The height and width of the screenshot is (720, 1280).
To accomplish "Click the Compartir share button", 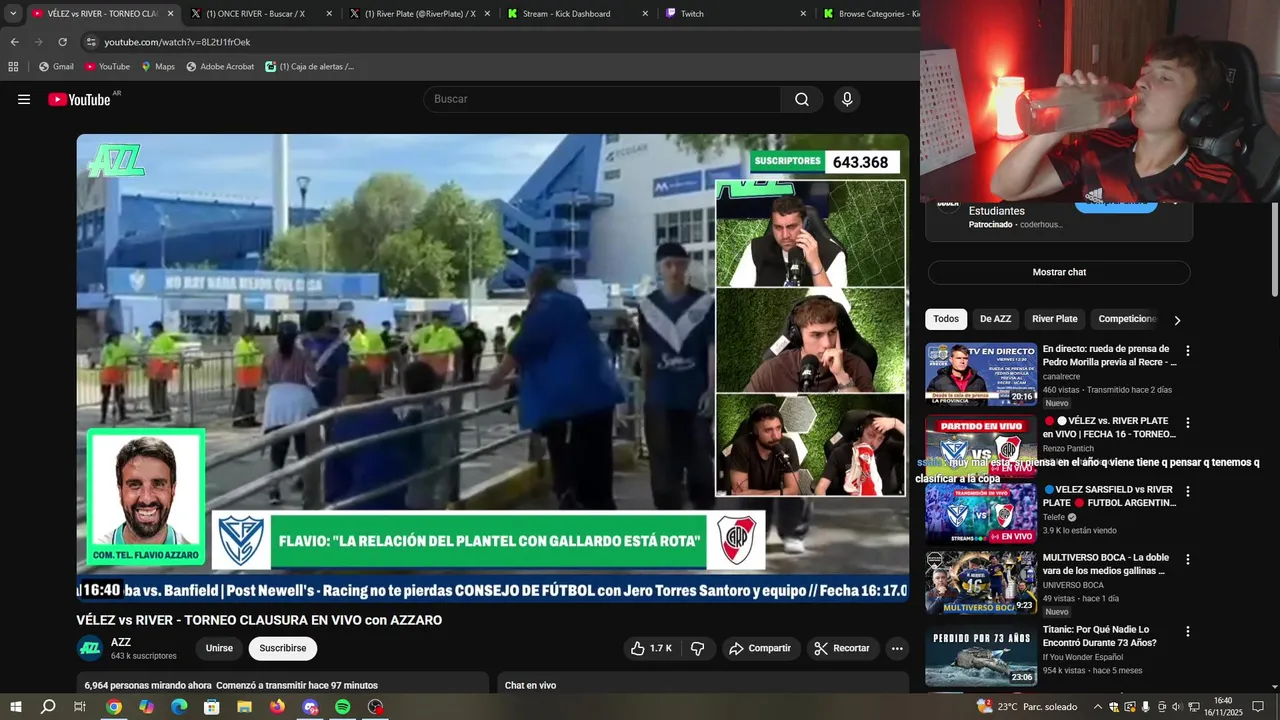I will coord(760,648).
